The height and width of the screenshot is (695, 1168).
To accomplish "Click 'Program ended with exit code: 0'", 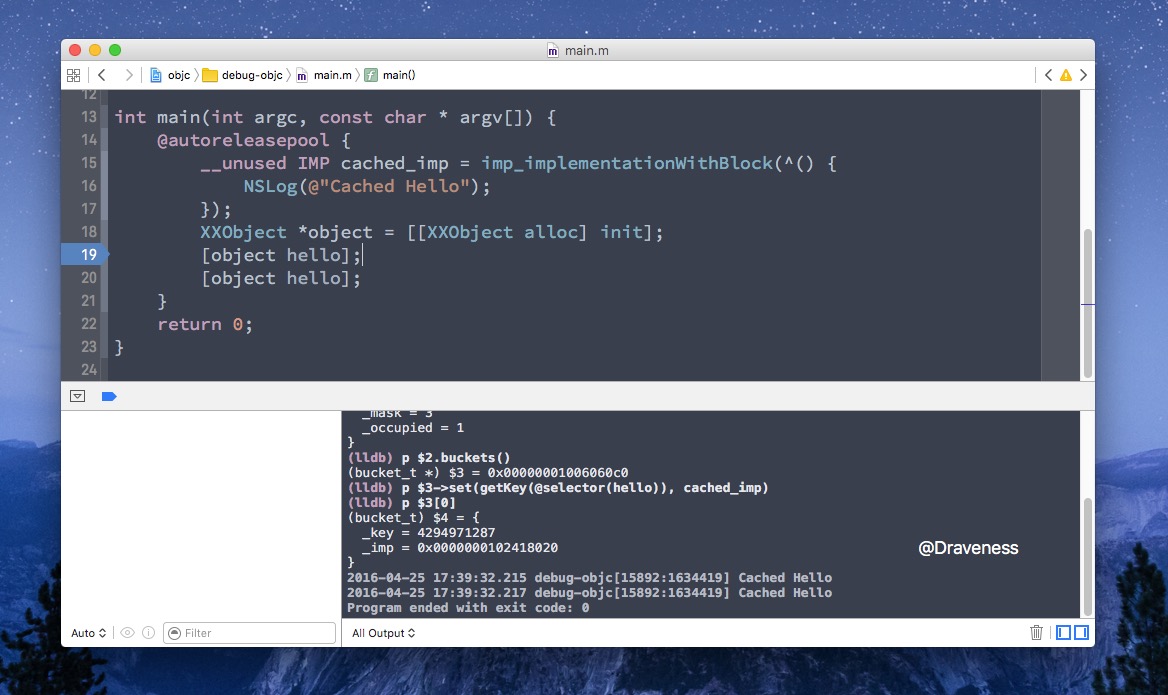I will pyautogui.click(x=468, y=608).
